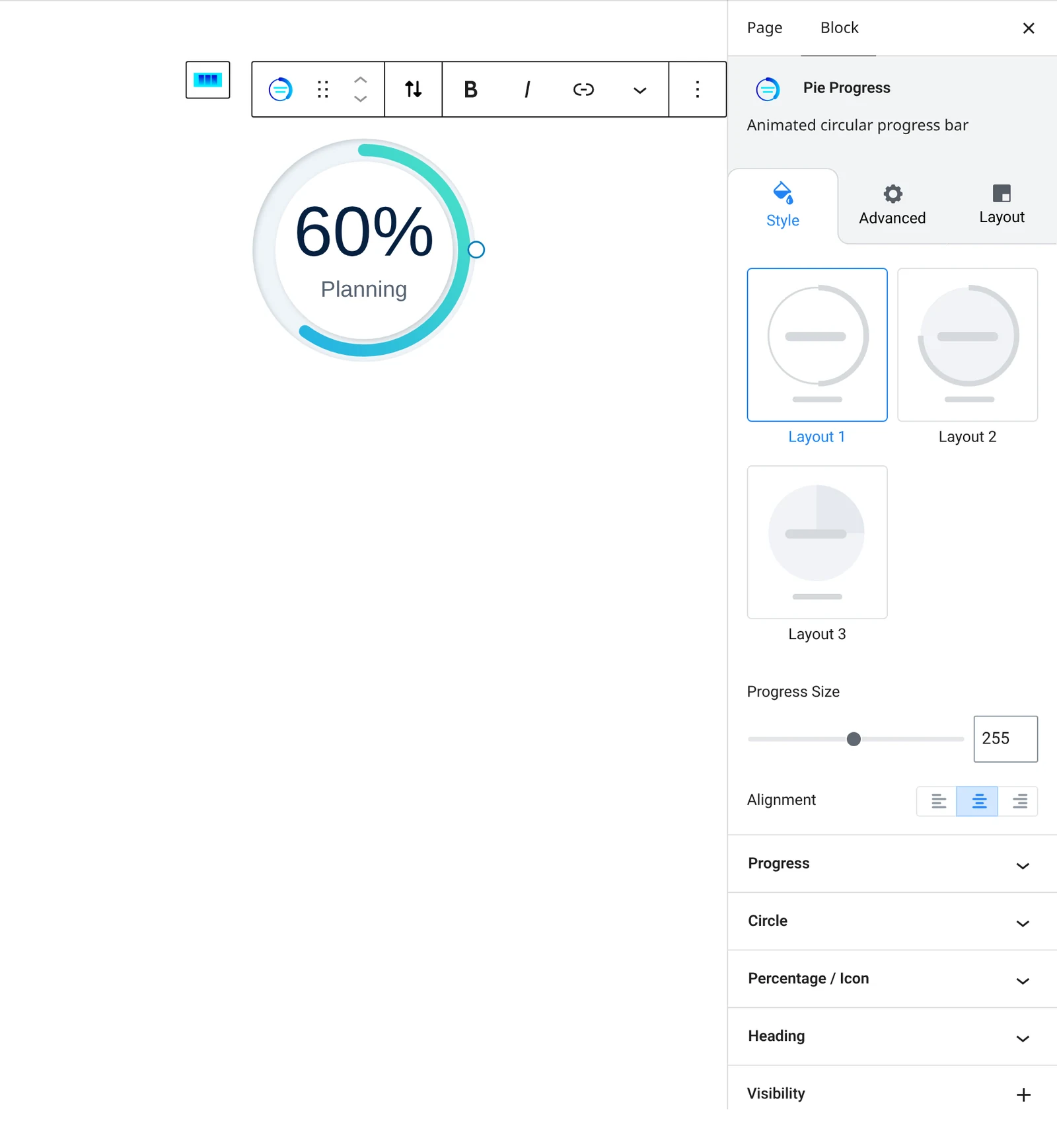Toggle bold formatting
The height and width of the screenshot is (1148, 1057).
(470, 89)
